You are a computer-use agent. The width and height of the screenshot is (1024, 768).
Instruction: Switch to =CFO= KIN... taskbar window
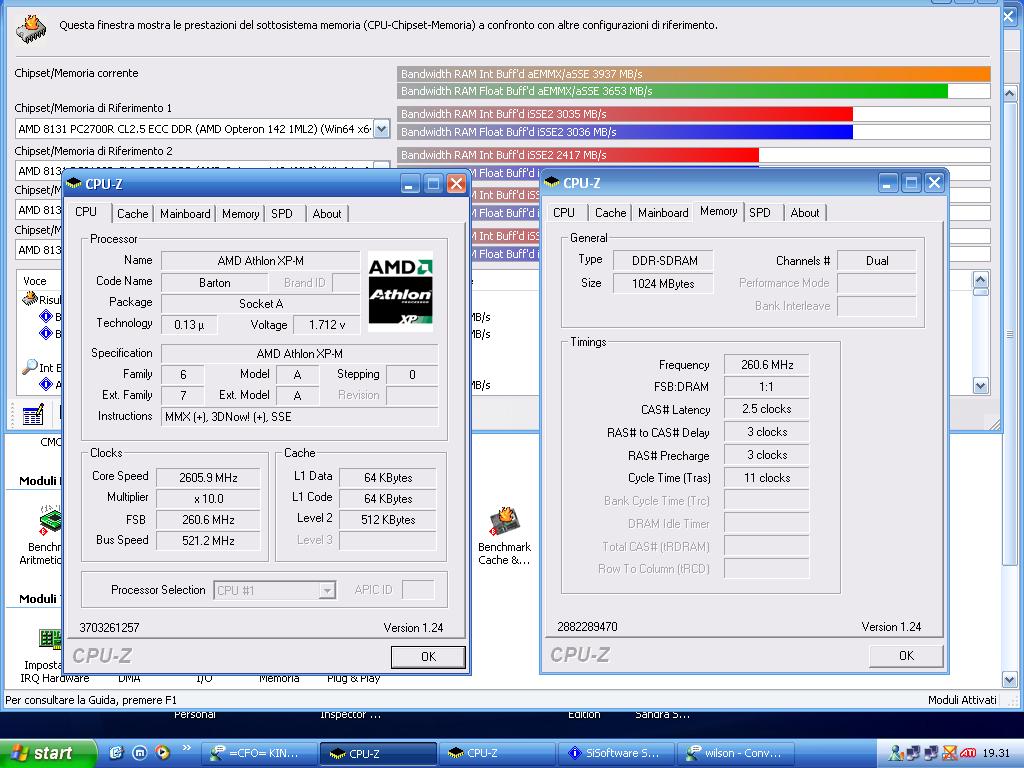258,753
